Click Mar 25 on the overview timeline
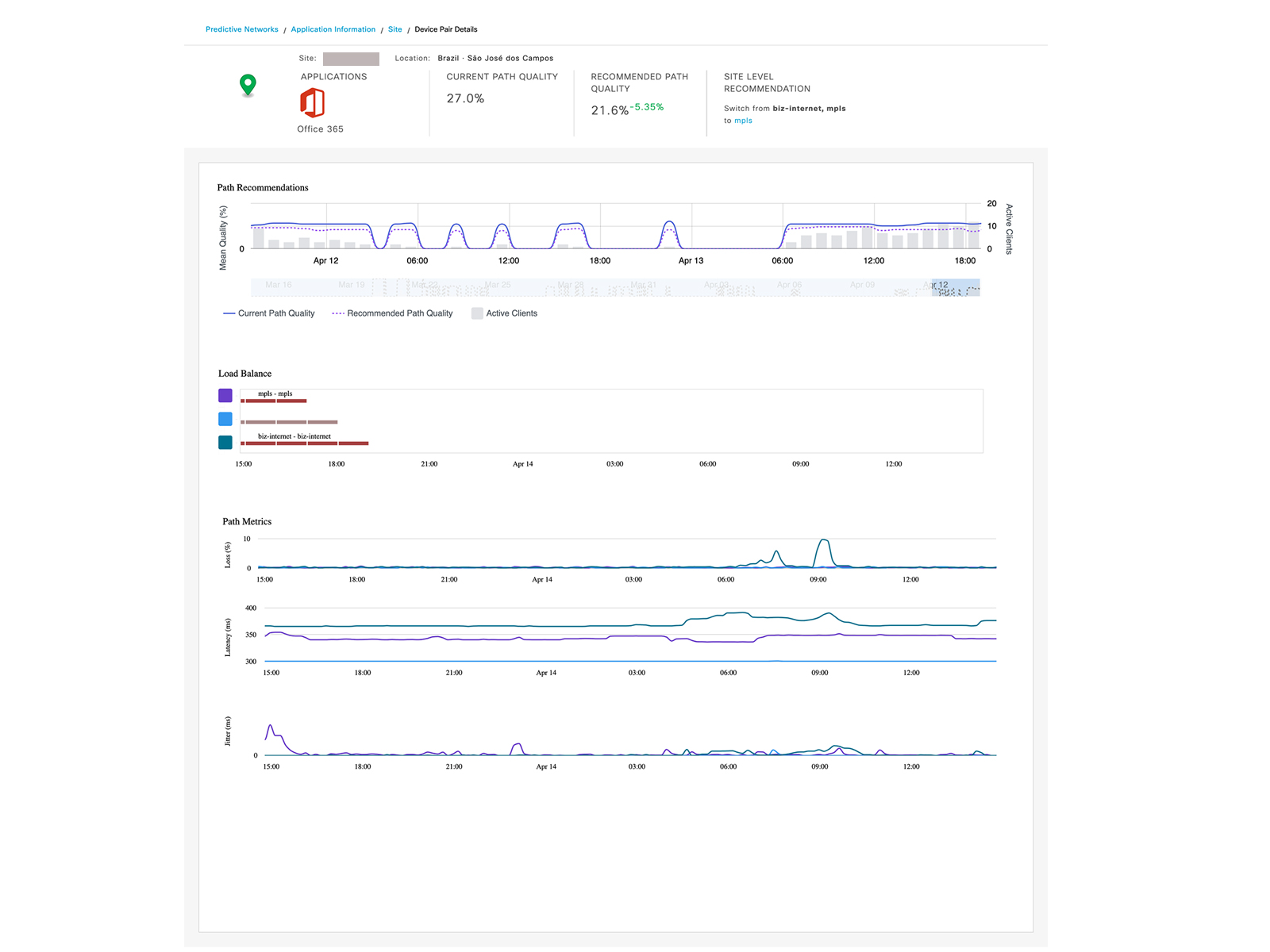1270x952 pixels. click(498, 286)
